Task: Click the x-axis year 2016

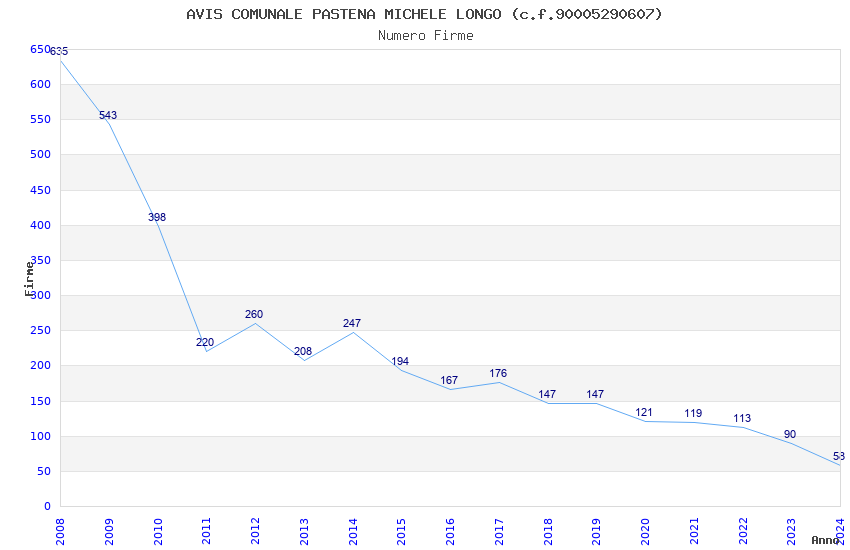Action: [450, 531]
